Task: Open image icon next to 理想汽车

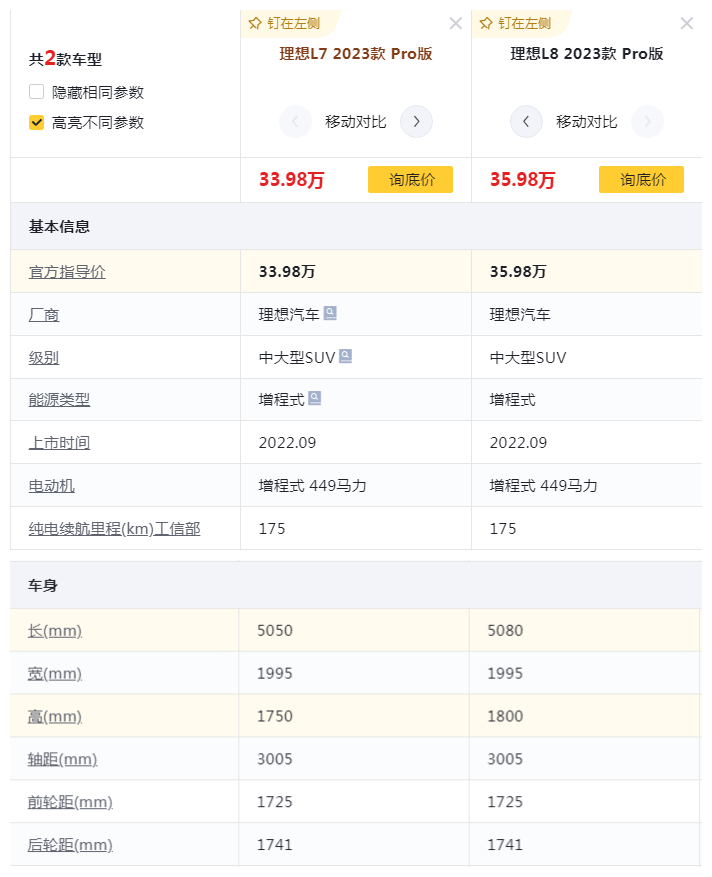Action: 331,313
